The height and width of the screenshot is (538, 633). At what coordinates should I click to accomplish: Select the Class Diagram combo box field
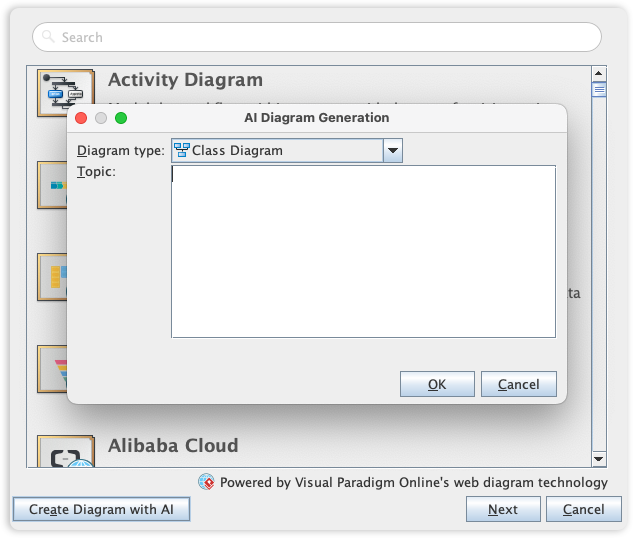(278, 150)
